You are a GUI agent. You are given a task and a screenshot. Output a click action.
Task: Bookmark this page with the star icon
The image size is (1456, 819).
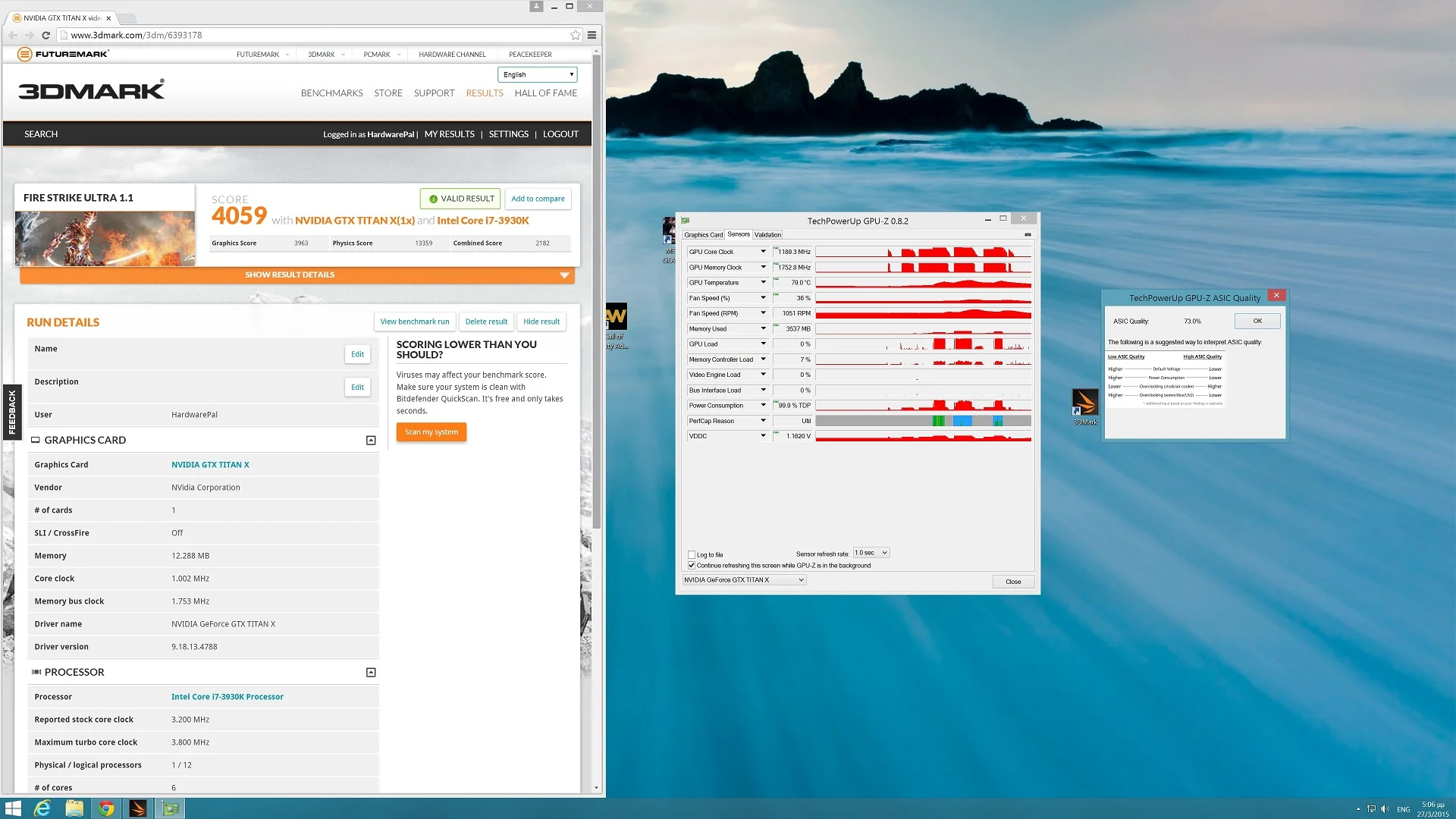pyautogui.click(x=576, y=35)
